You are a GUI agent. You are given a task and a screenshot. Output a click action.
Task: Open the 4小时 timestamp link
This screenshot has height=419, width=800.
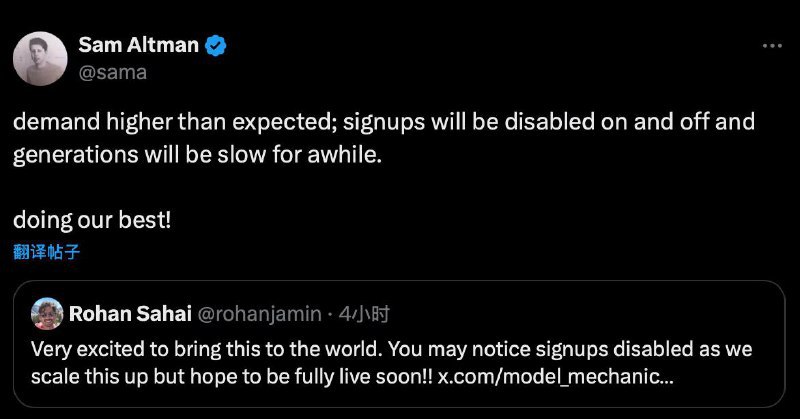tap(364, 314)
